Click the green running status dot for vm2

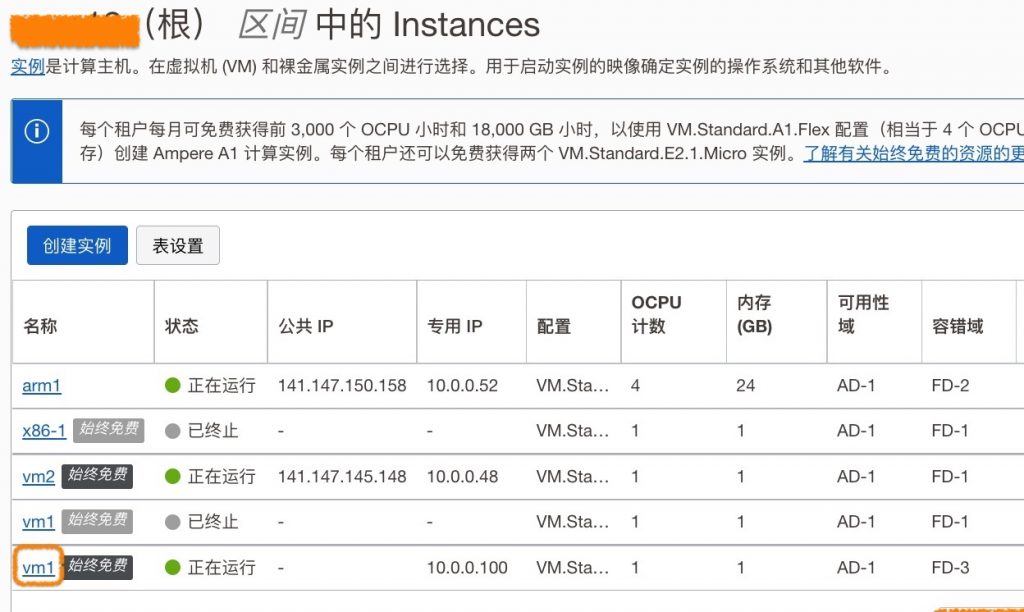[173, 476]
